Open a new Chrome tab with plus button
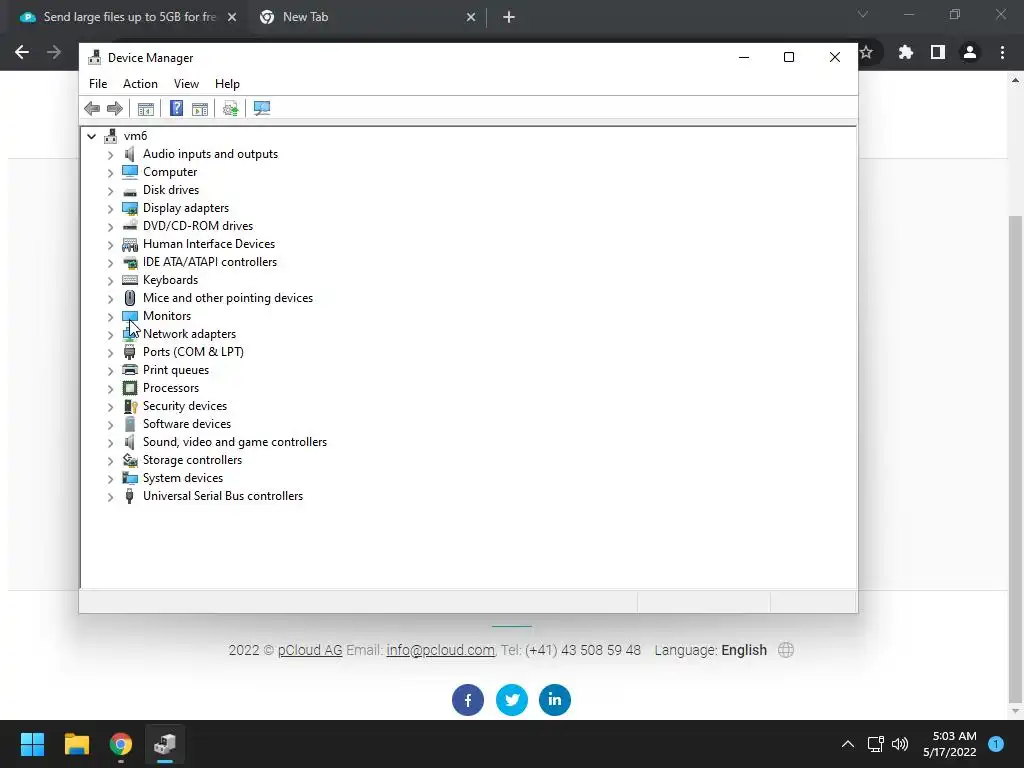This screenshot has width=1024, height=768. pos(509,17)
